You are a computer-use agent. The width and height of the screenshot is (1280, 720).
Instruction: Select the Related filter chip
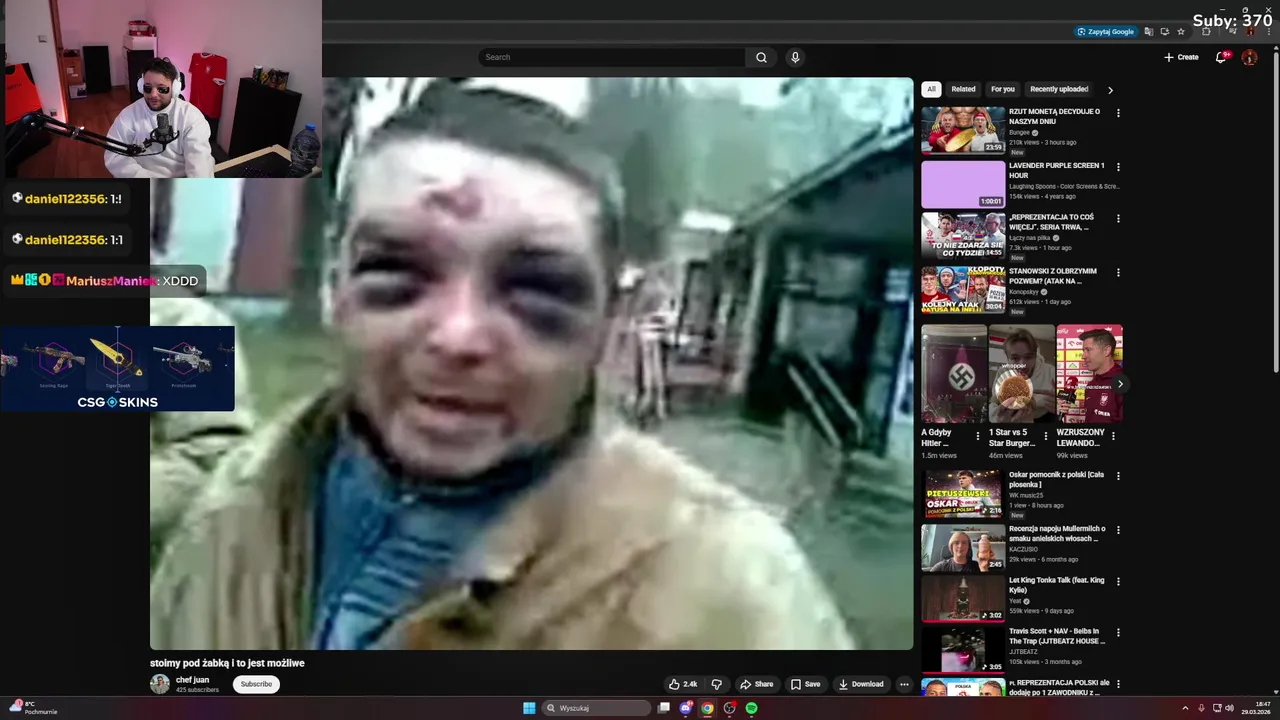pos(963,89)
